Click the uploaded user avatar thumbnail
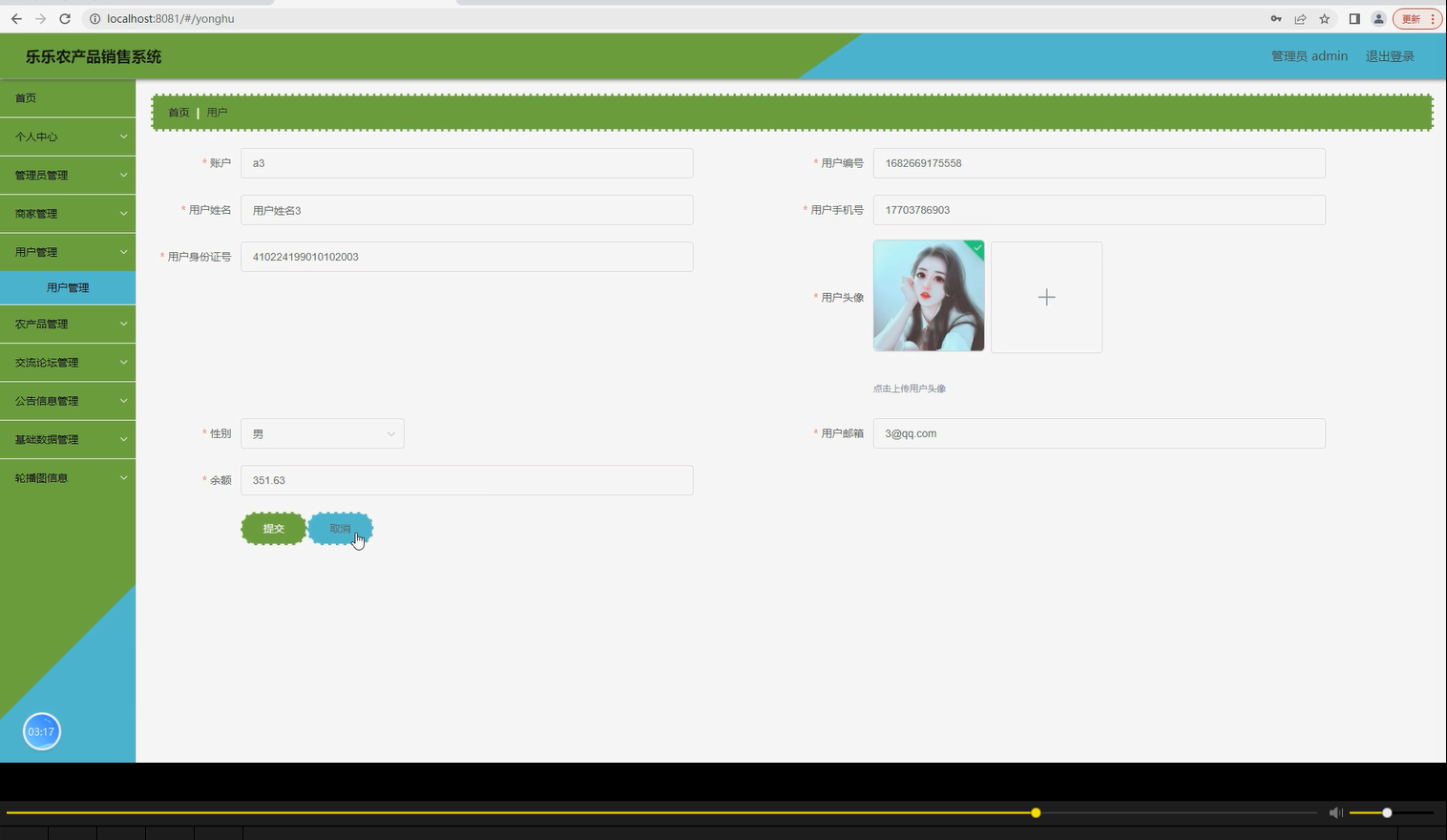The image size is (1447, 840). 929,296
